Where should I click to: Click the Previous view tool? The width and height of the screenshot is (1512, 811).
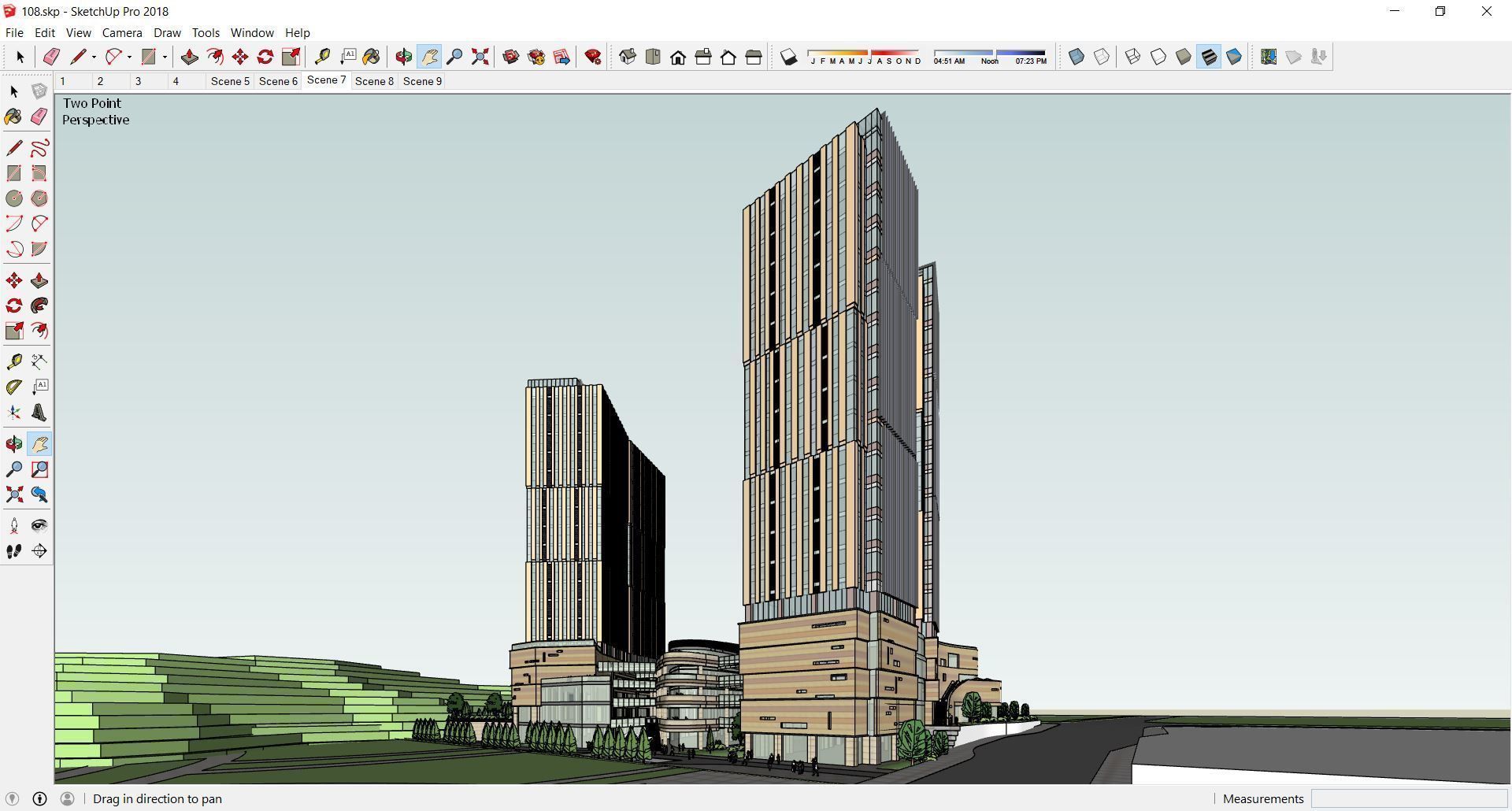39,494
